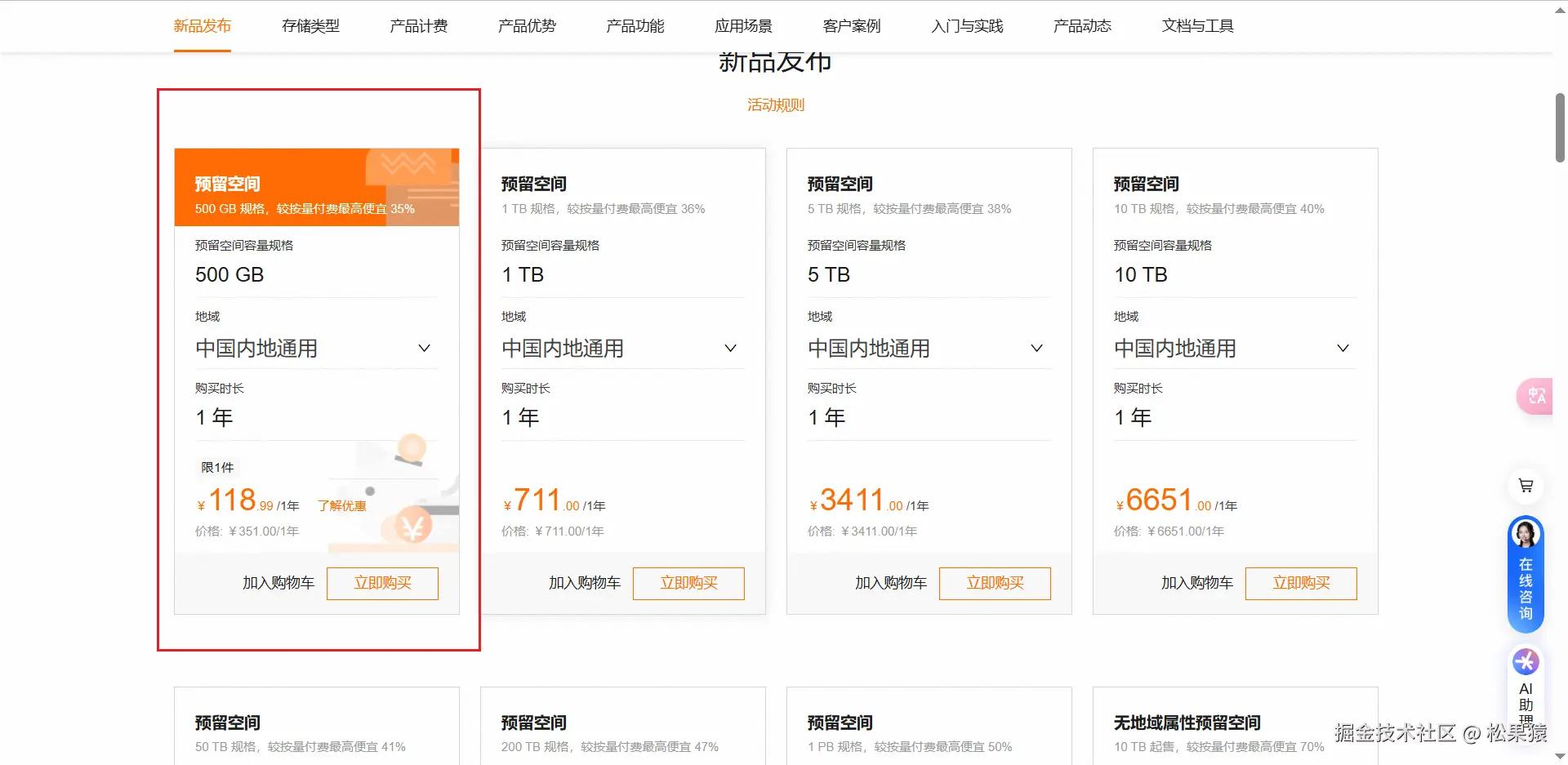Open the 应用场景 tab
The height and width of the screenshot is (765, 1568).
click(x=743, y=26)
